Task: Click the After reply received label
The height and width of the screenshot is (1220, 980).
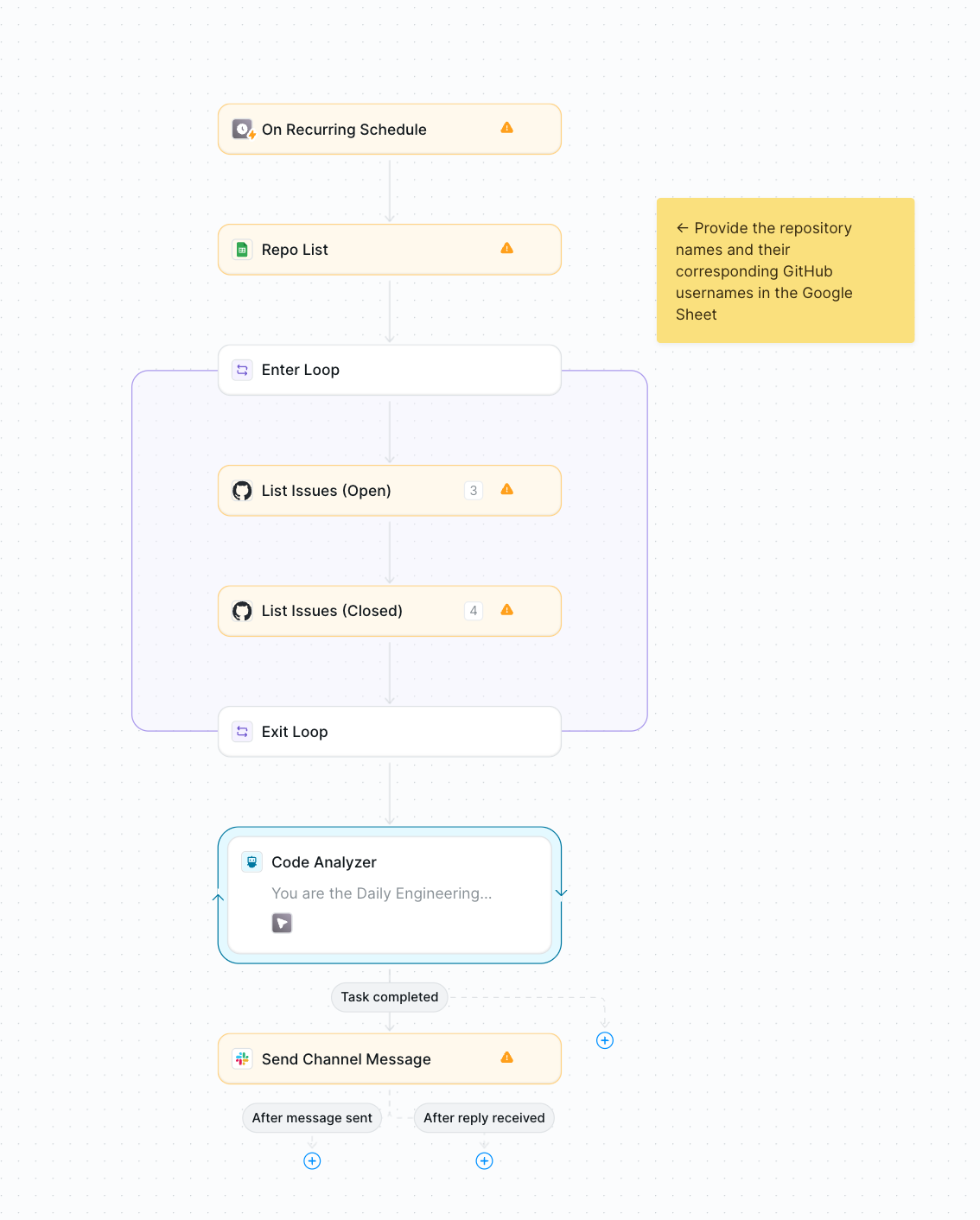Action: pyautogui.click(x=484, y=1118)
